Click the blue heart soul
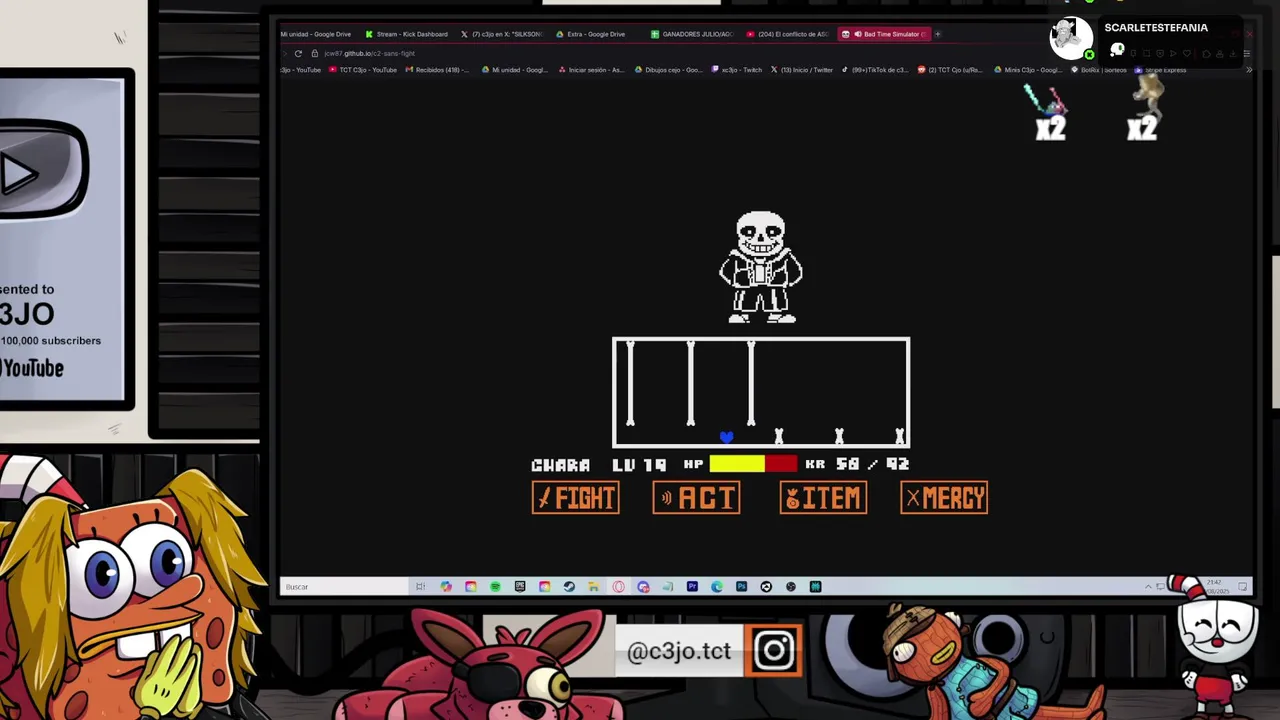 (x=727, y=437)
